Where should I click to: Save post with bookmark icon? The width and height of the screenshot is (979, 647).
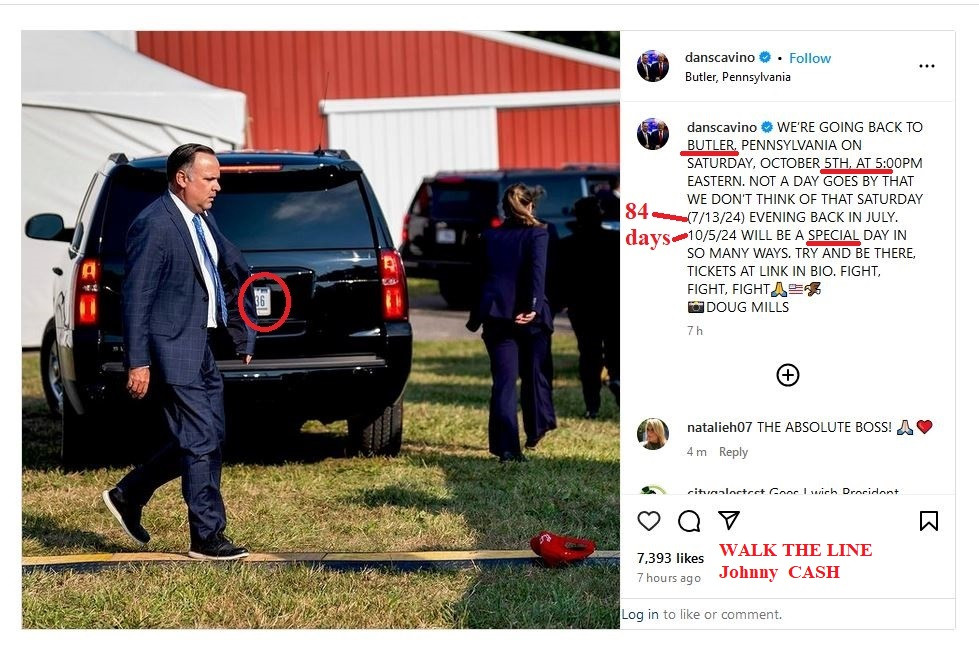pos(928,521)
